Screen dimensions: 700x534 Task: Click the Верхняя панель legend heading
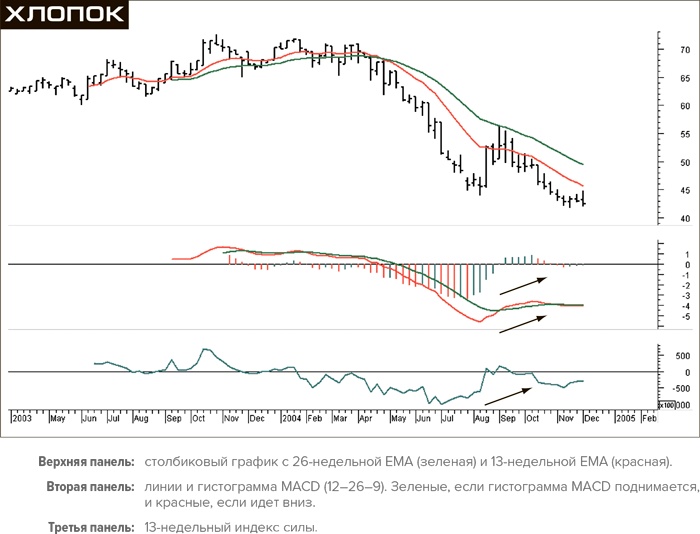86,462
